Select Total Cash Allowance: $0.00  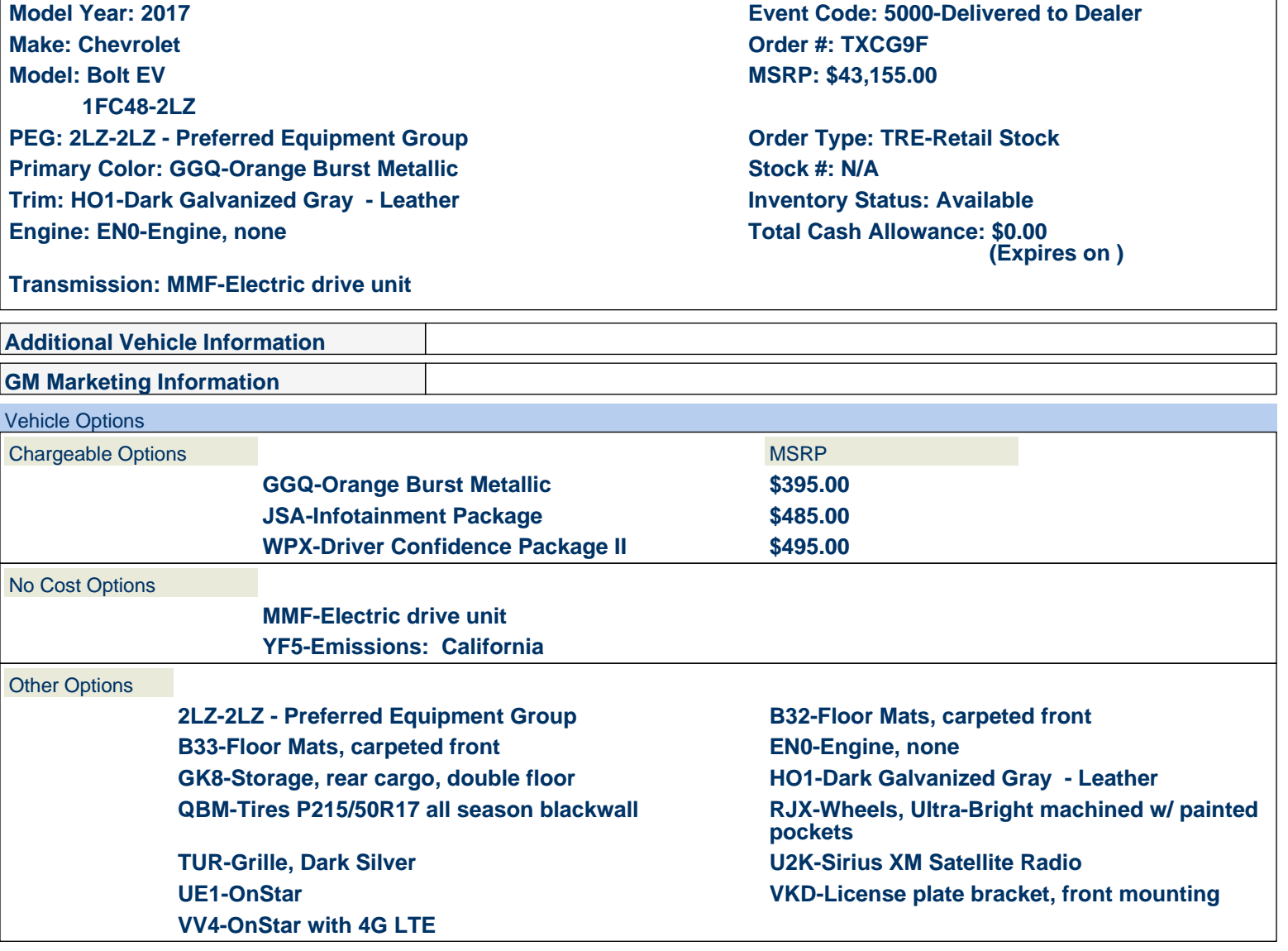click(897, 232)
